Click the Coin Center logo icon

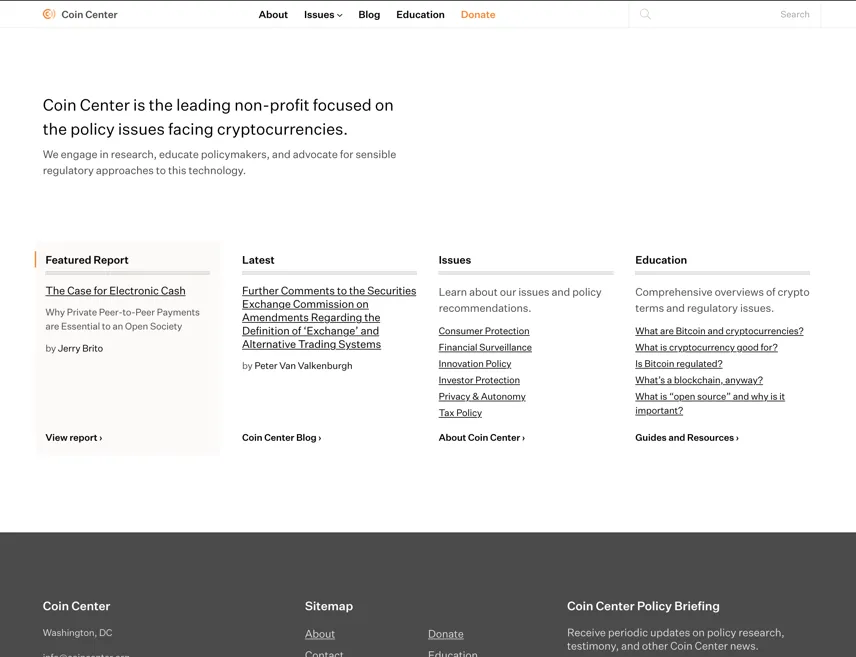coord(49,14)
